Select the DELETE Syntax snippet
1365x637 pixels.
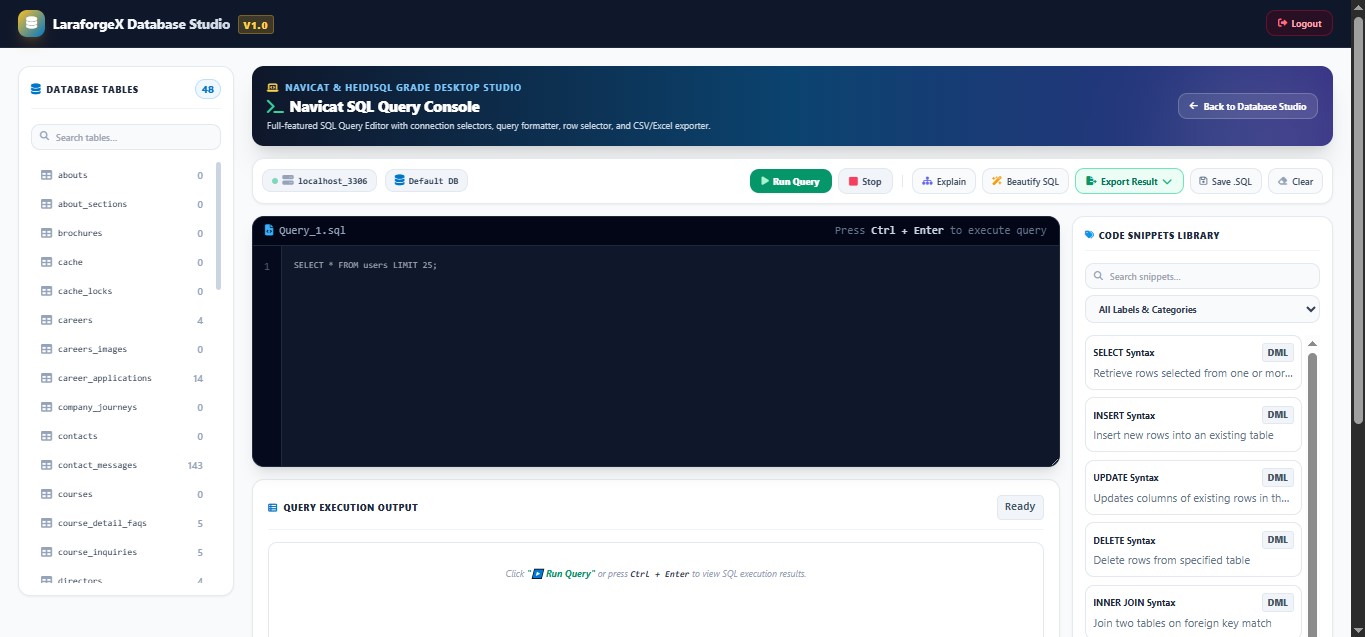click(x=1193, y=549)
